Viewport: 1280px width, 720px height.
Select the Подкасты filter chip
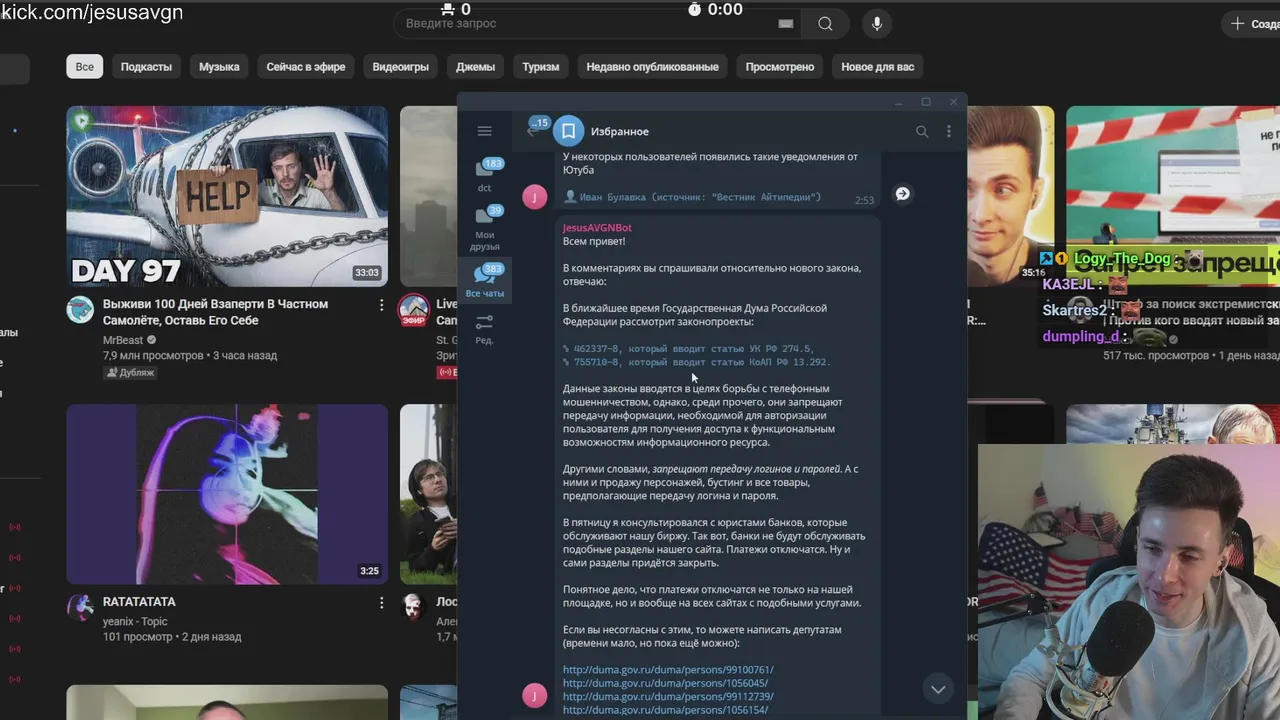click(x=146, y=67)
